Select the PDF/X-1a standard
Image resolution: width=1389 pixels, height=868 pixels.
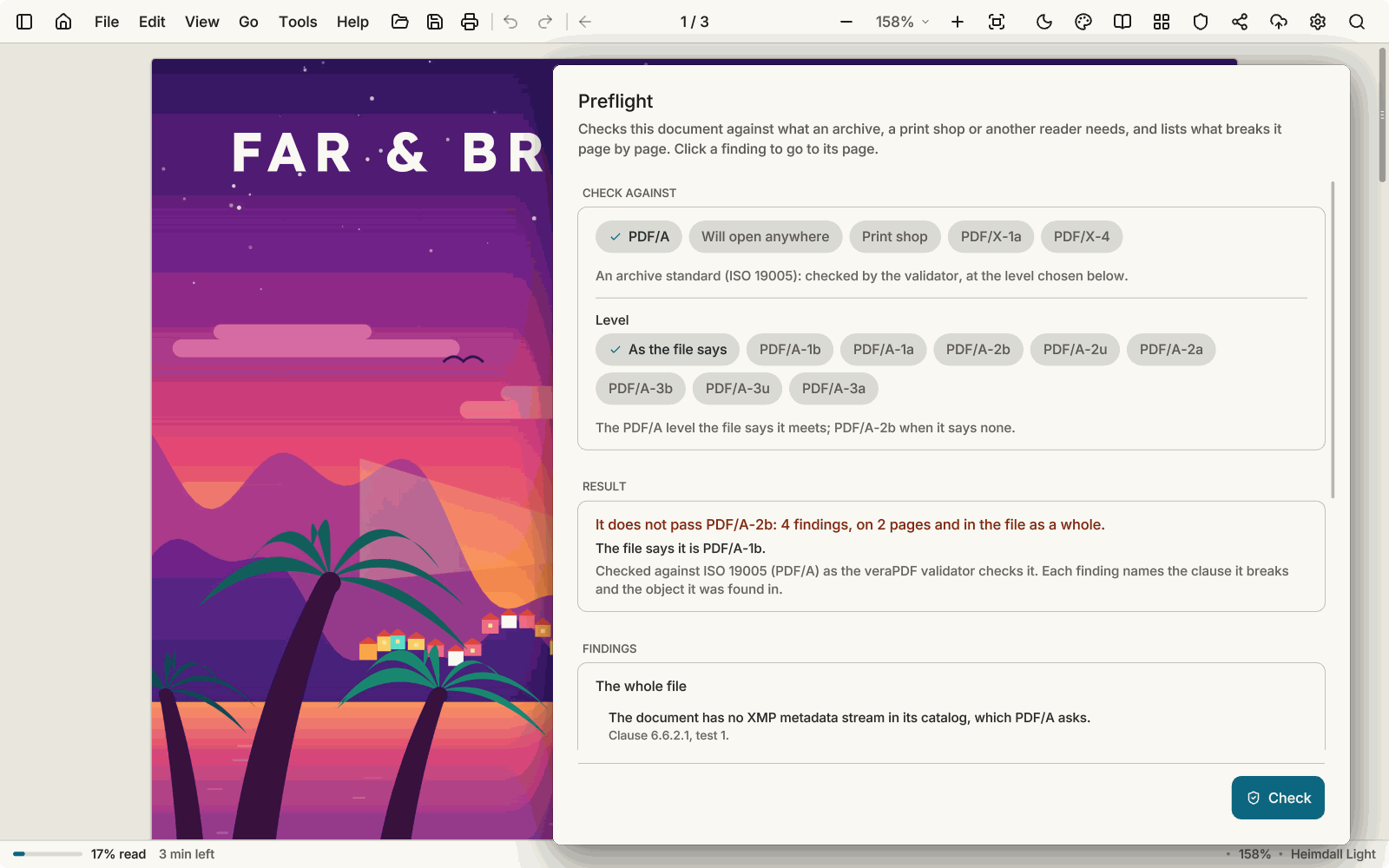click(x=991, y=237)
